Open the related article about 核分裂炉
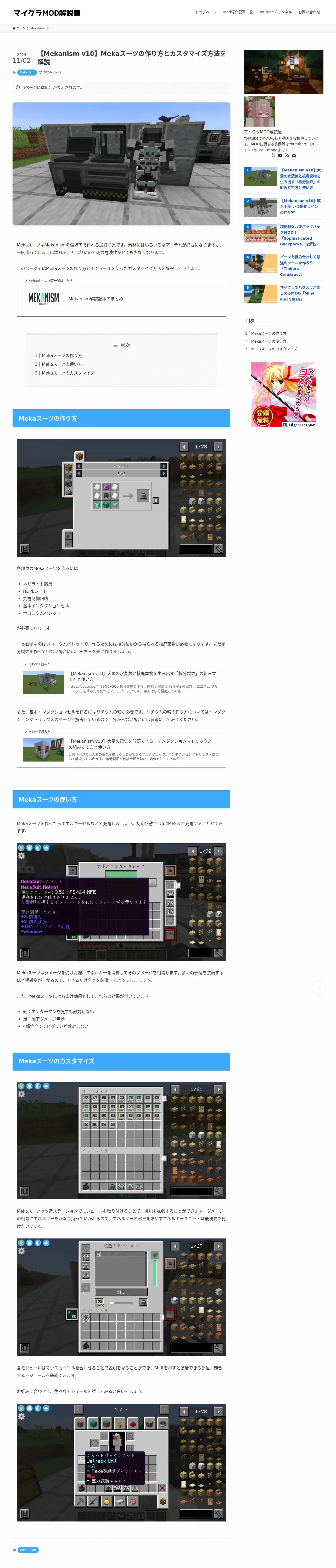 click(121, 682)
